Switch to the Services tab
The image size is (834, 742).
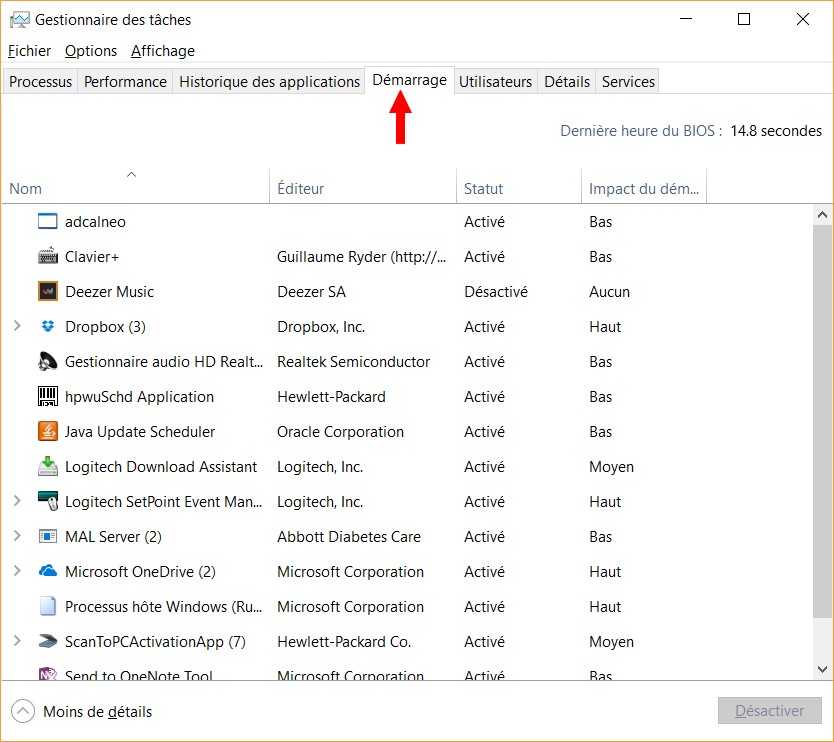click(x=628, y=81)
